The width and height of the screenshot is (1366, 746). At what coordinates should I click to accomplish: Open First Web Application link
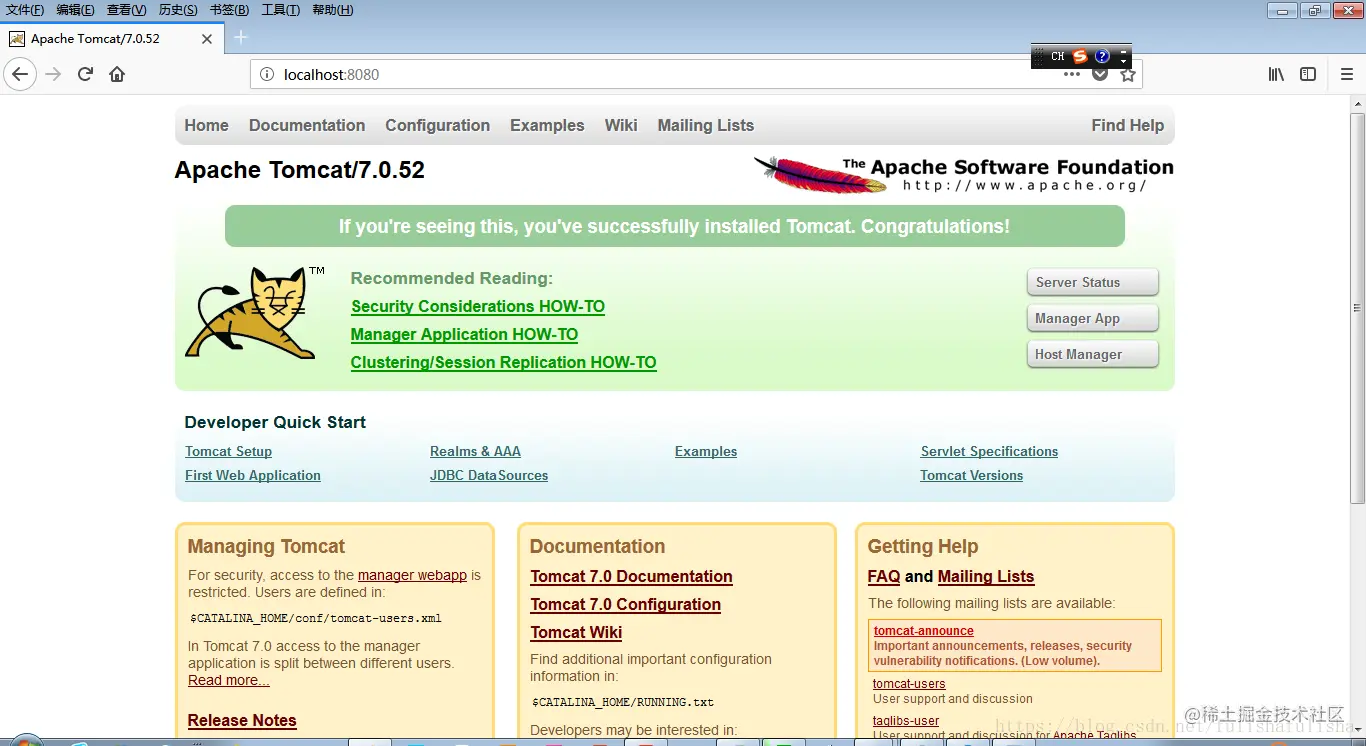(x=253, y=476)
